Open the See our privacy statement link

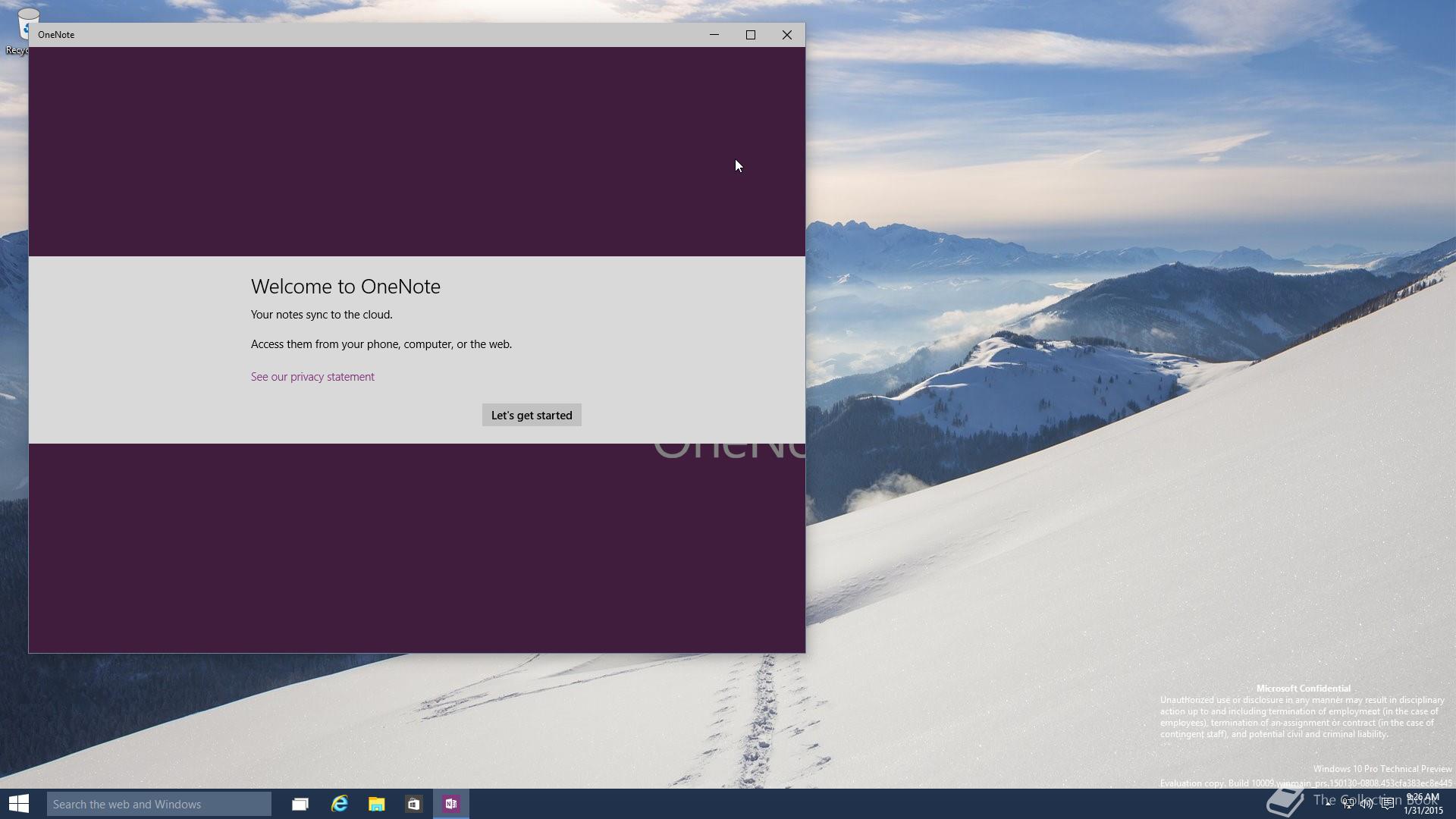(x=312, y=377)
